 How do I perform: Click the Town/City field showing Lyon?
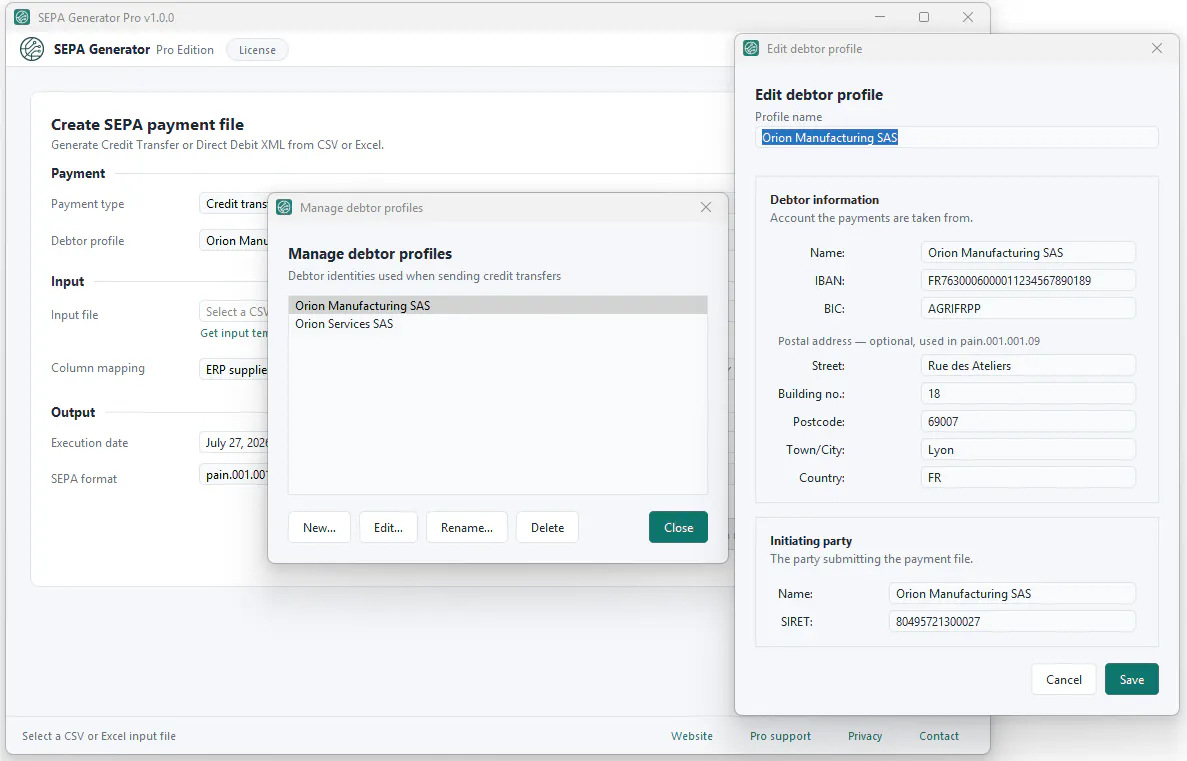tap(1028, 450)
